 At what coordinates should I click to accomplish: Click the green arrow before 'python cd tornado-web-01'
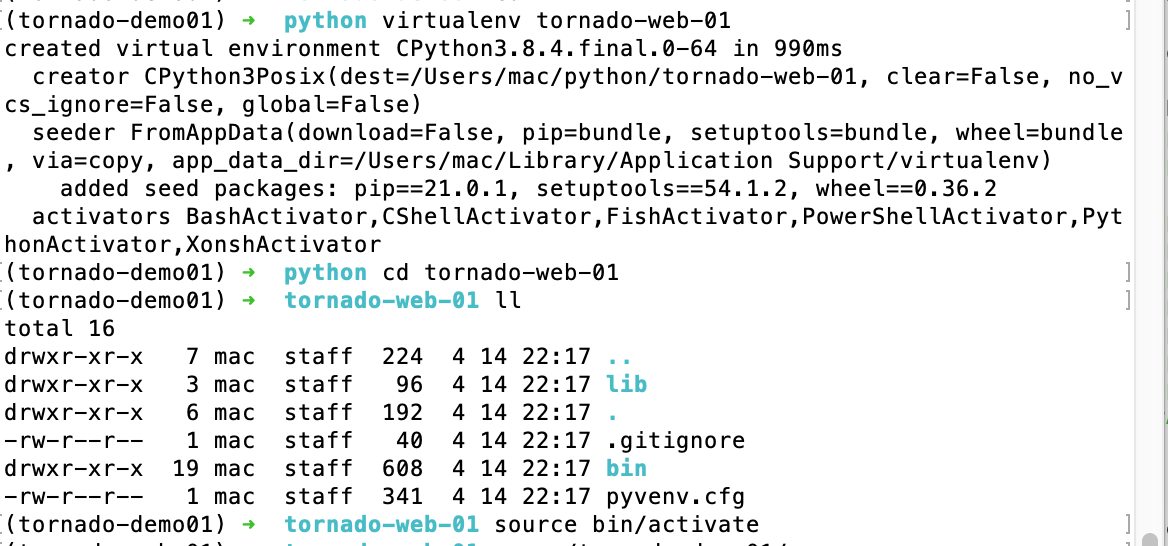tap(250, 273)
